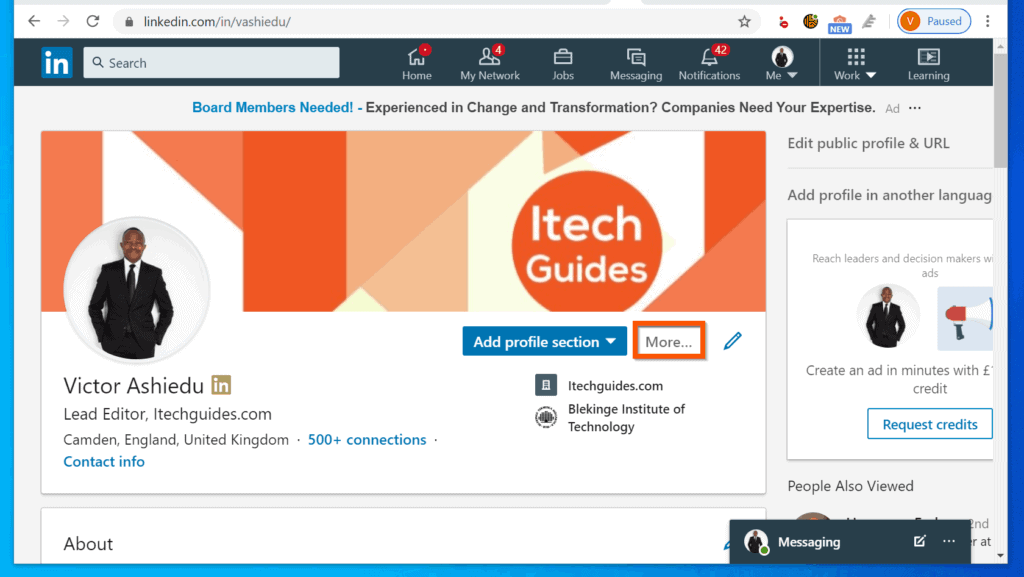The image size is (1024, 577).
Task: Open the Add profile section dropdown
Action: coord(544,341)
